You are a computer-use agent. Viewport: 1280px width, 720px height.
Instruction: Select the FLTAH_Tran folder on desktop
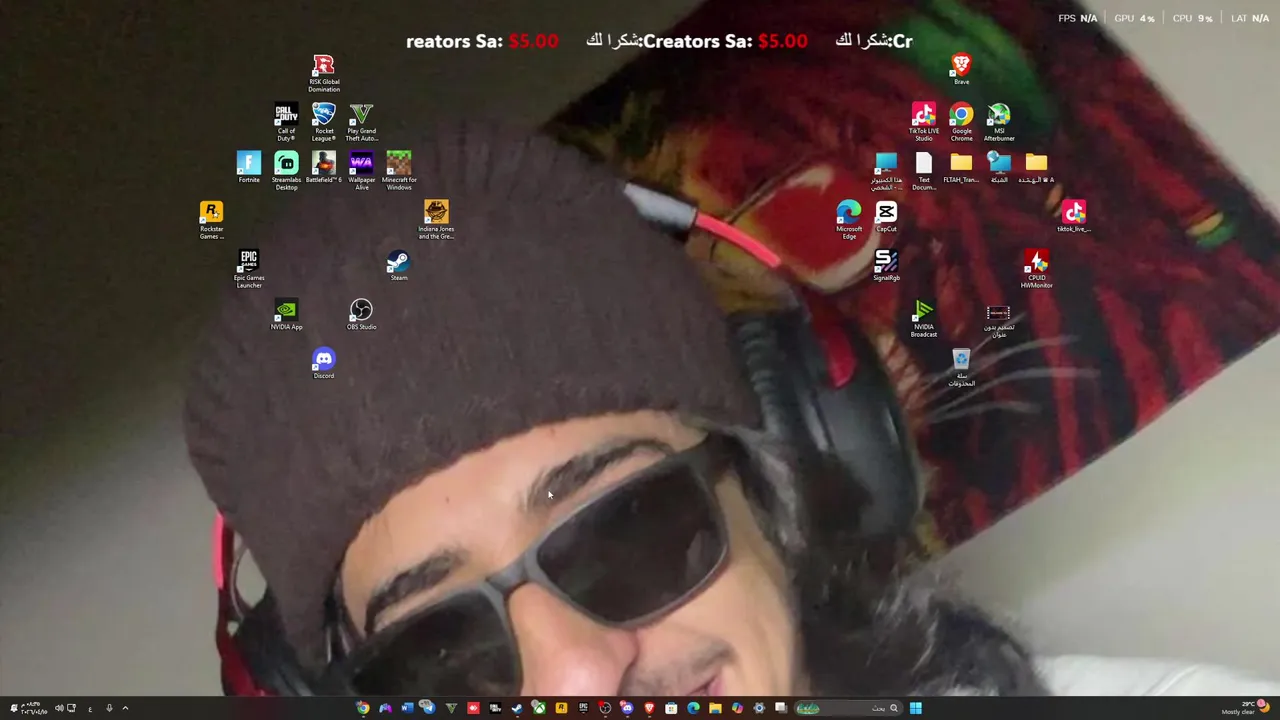coord(961,167)
